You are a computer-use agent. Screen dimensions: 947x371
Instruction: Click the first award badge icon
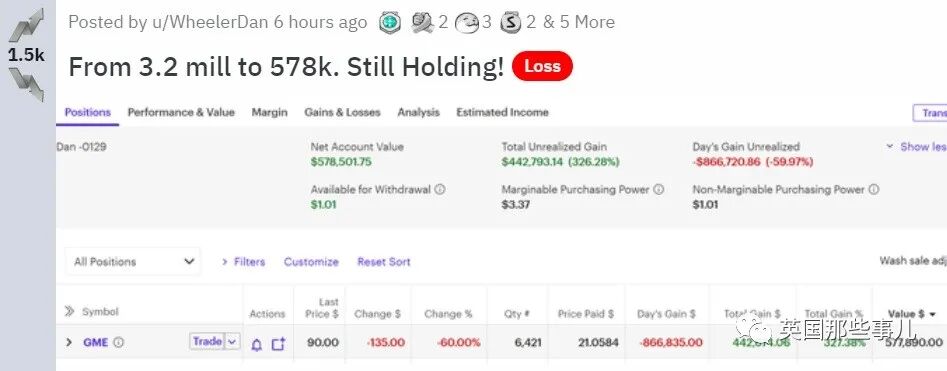click(x=390, y=23)
